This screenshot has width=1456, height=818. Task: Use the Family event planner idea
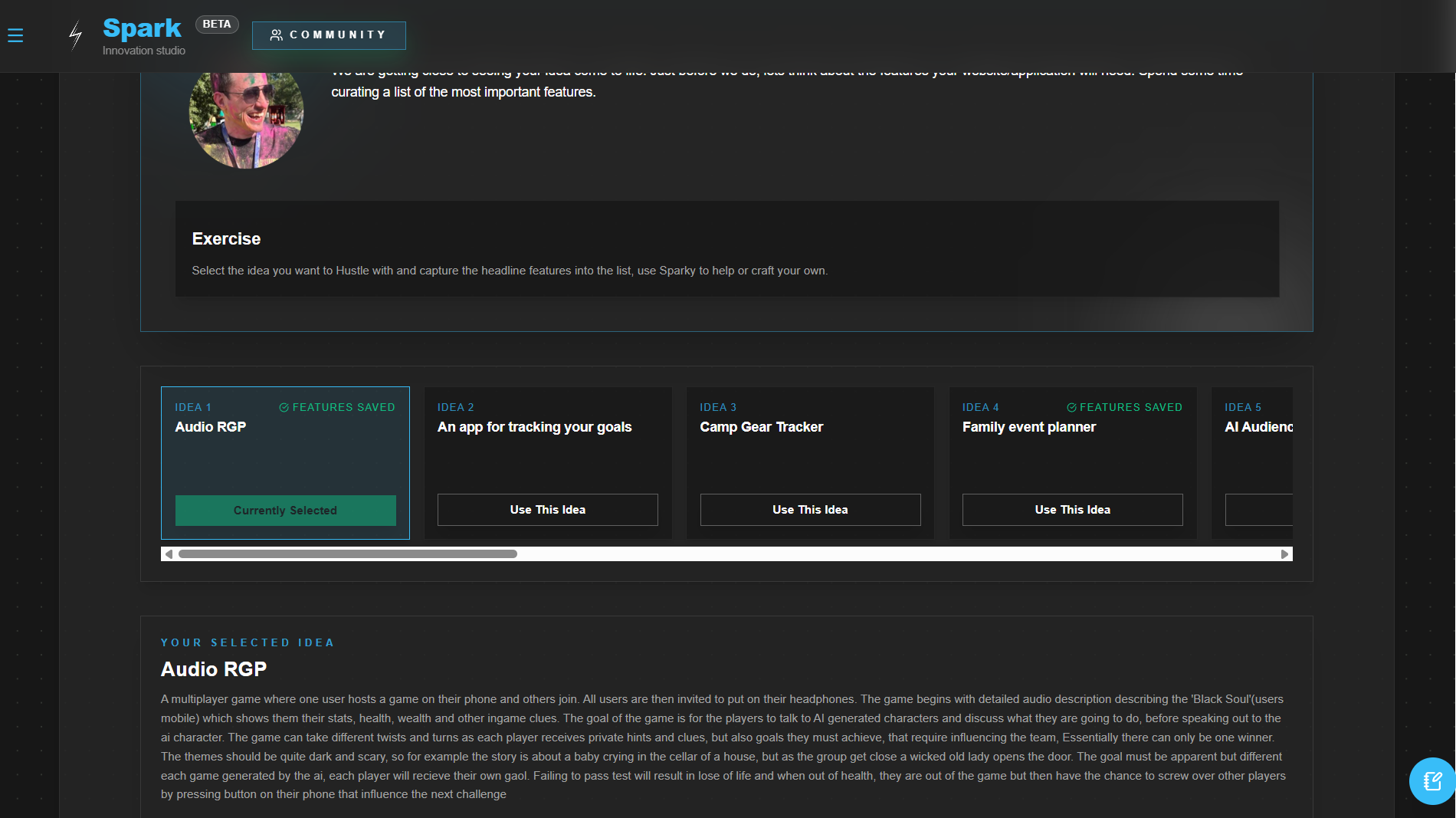tap(1072, 510)
